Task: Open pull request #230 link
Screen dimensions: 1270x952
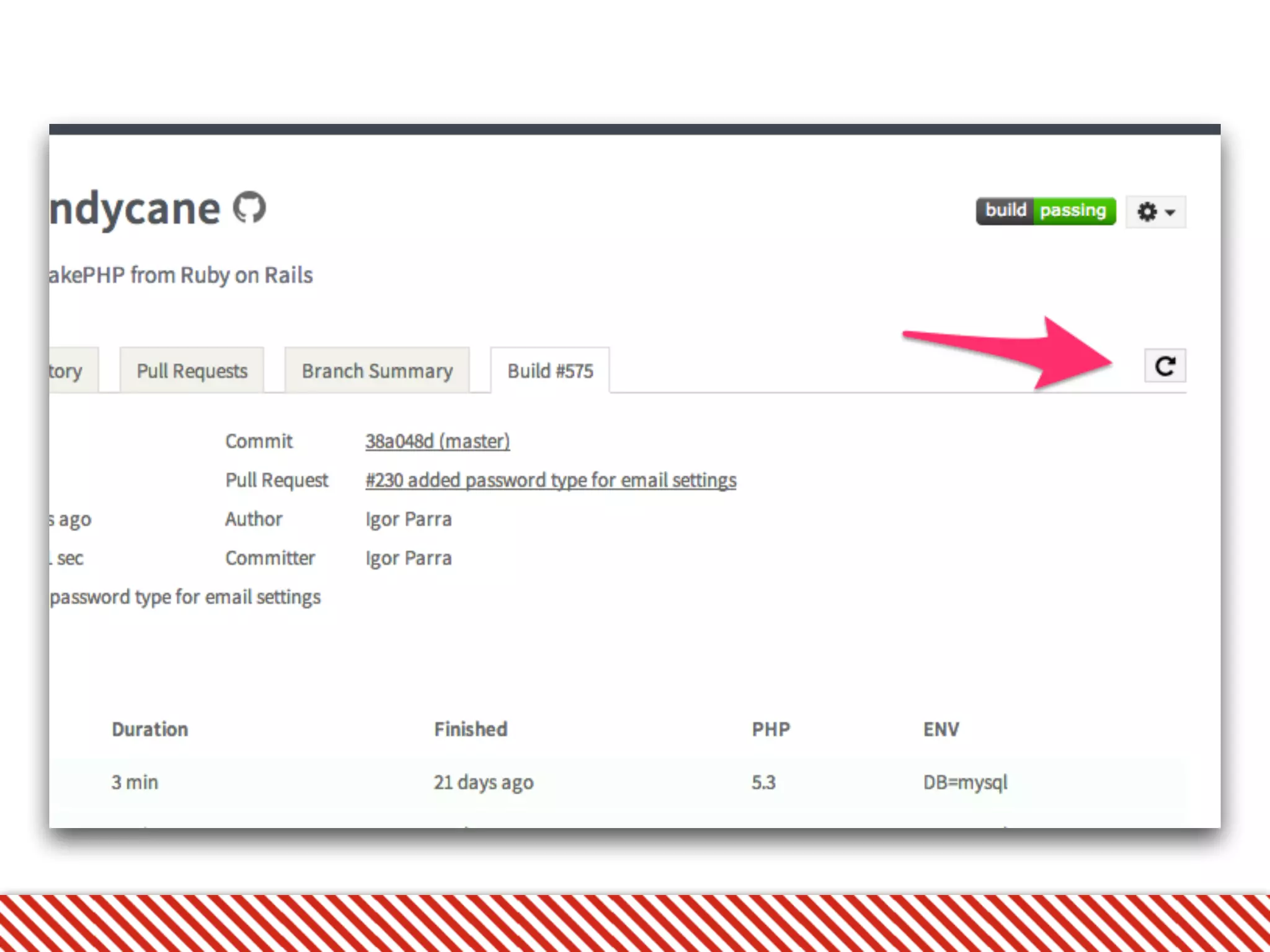Action: click(x=551, y=480)
